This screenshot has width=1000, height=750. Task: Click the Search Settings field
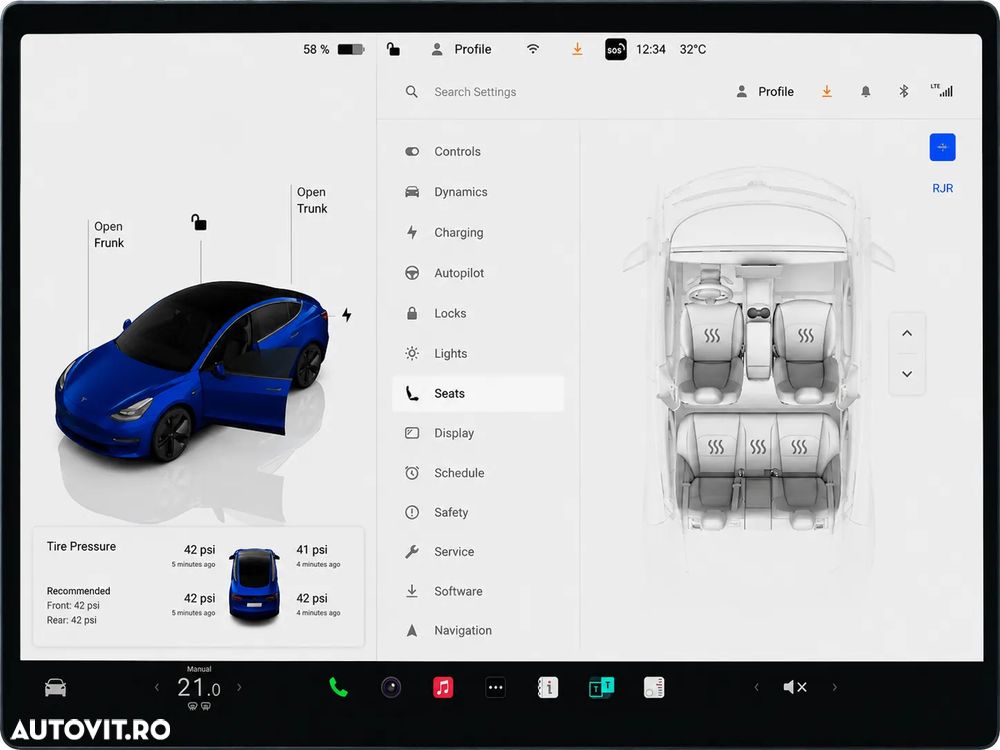click(x=475, y=92)
